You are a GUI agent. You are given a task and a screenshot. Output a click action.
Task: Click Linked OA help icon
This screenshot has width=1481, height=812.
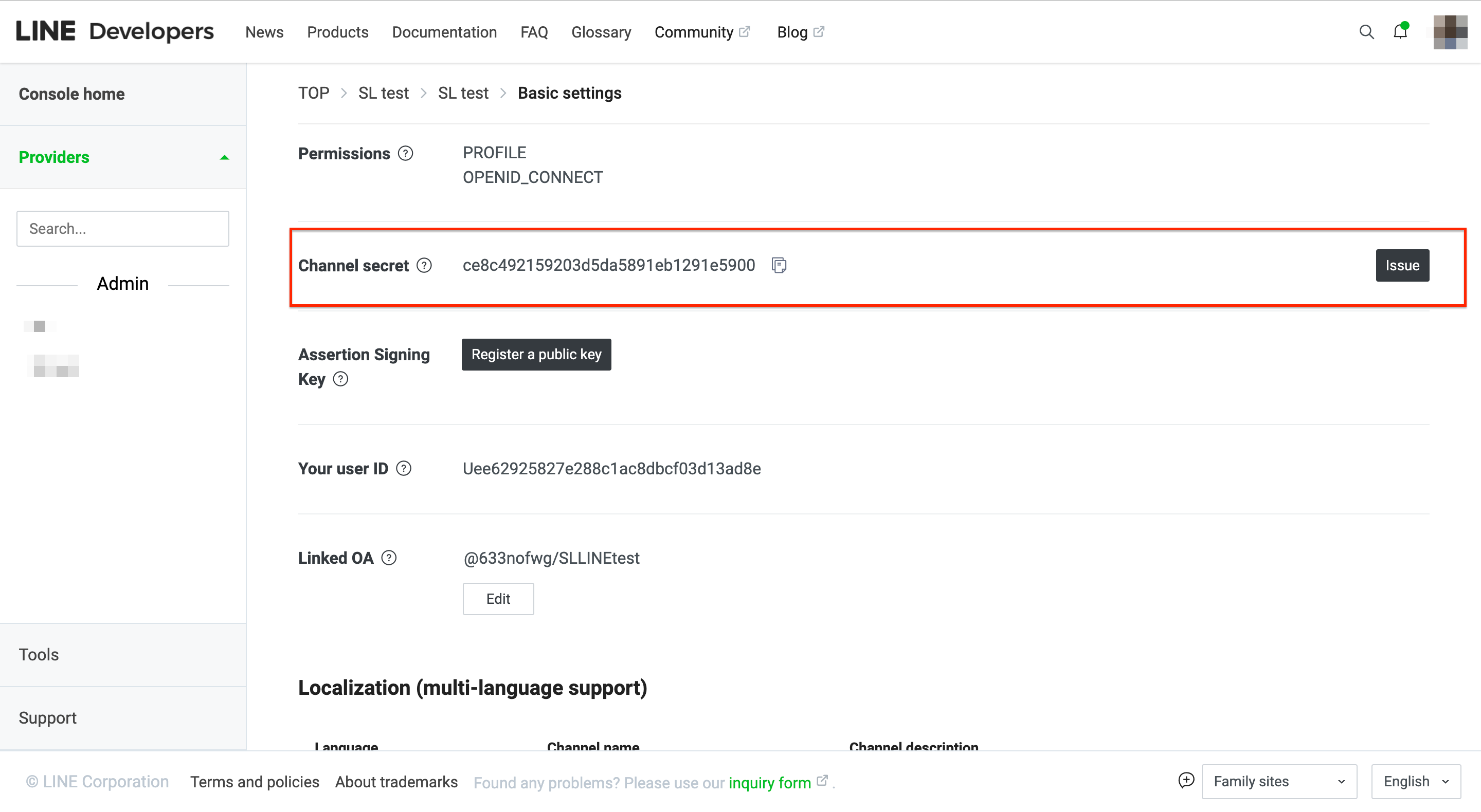pyautogui.click(x=389, y=558)
